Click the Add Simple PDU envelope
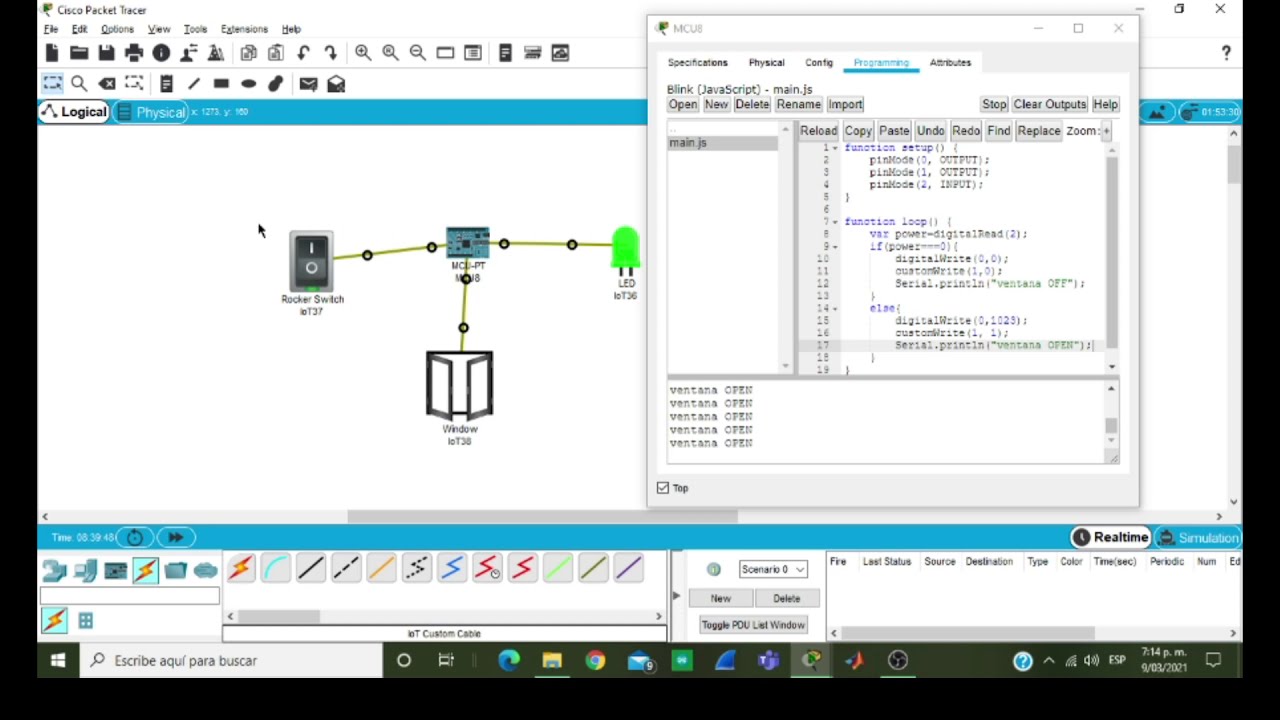 click(x=308, y=84)
